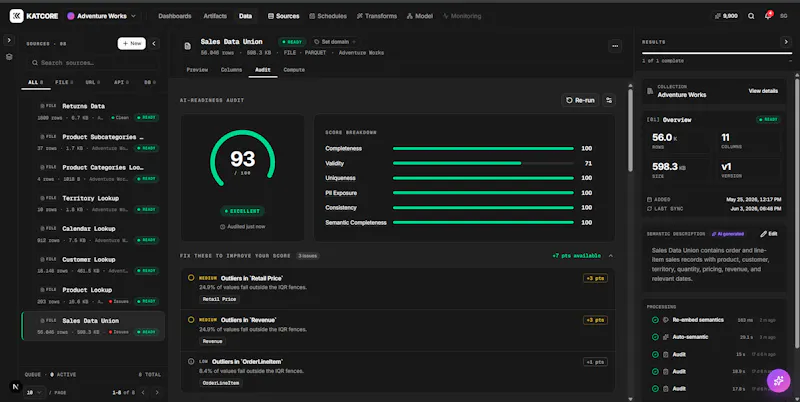Open the SG user avatar

point(784,16)
